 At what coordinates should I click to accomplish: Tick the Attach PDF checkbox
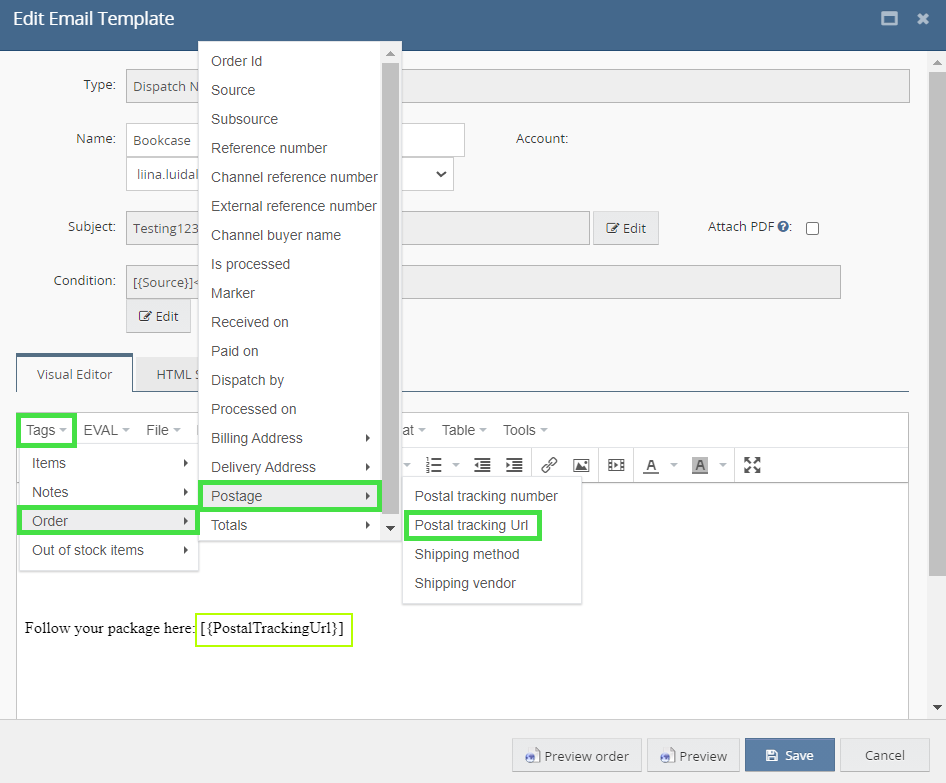click(x=813, y=228)
